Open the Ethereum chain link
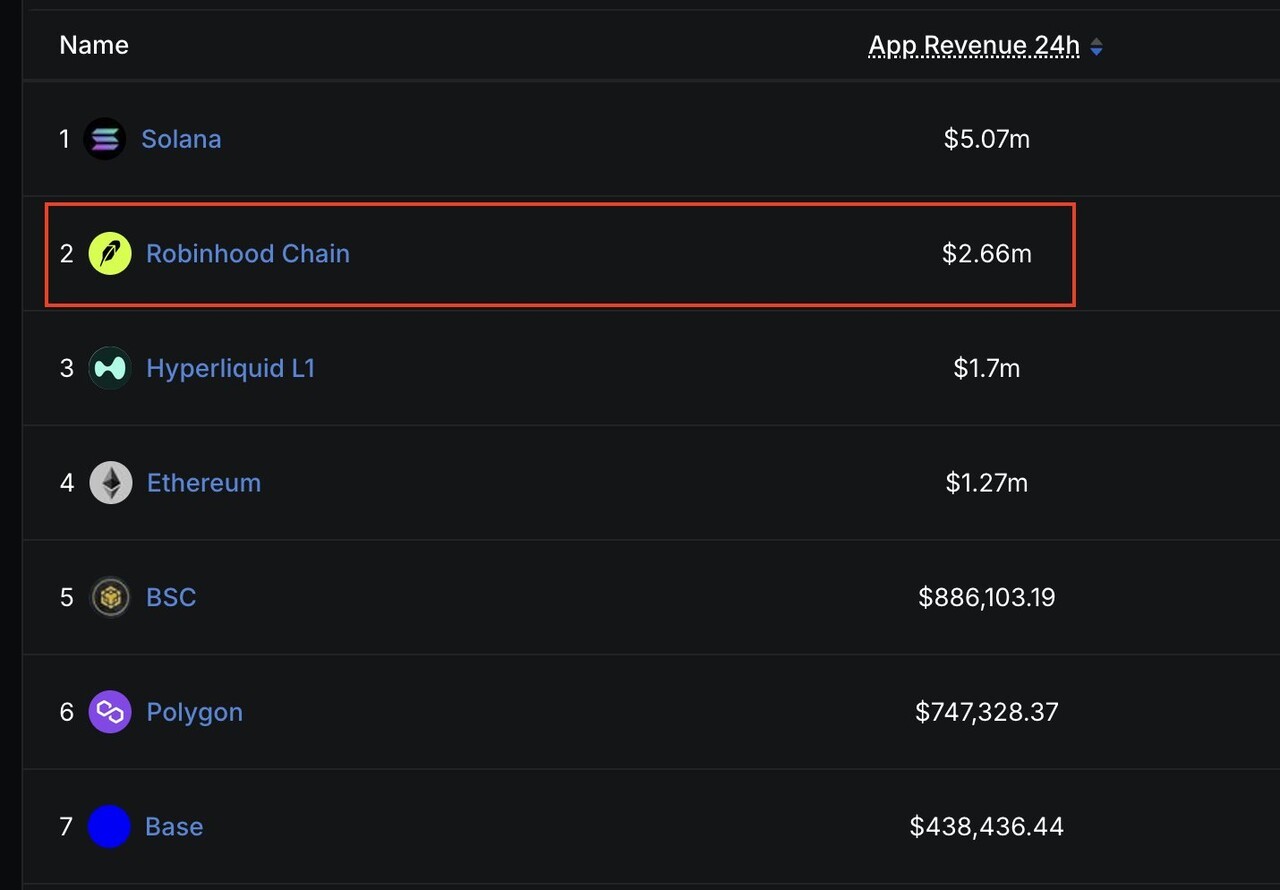This screenshot has width=1280, height=890. [204, 483]
